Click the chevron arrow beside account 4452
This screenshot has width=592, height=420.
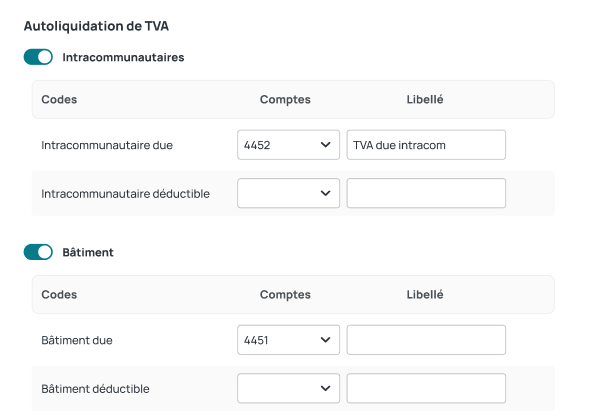[x=325, y=145]
